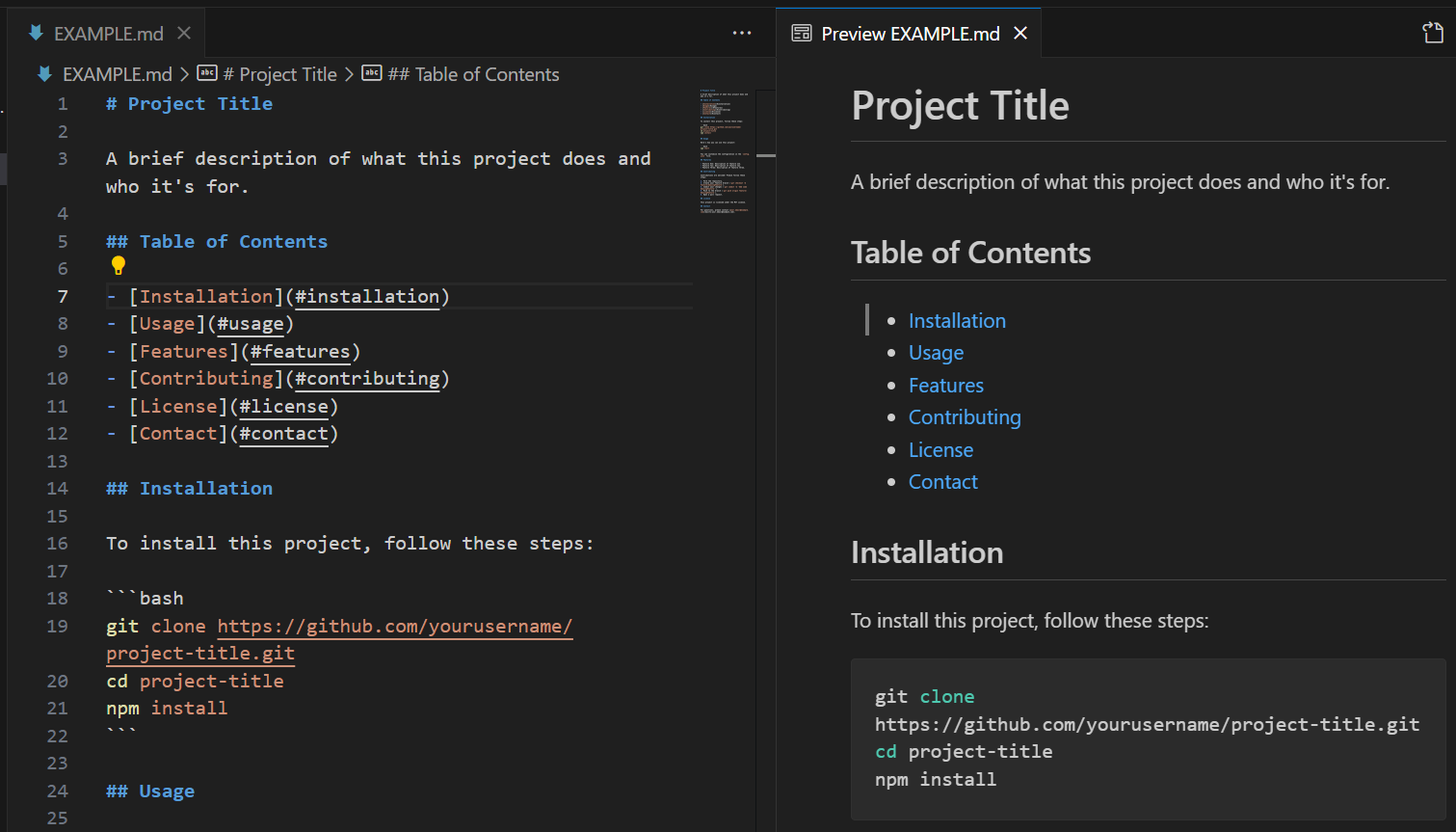The height and width of the screenshot is (832, 1456).
Task: Click the markdown preview icon on the Preview tab
Action: (801, 32)
